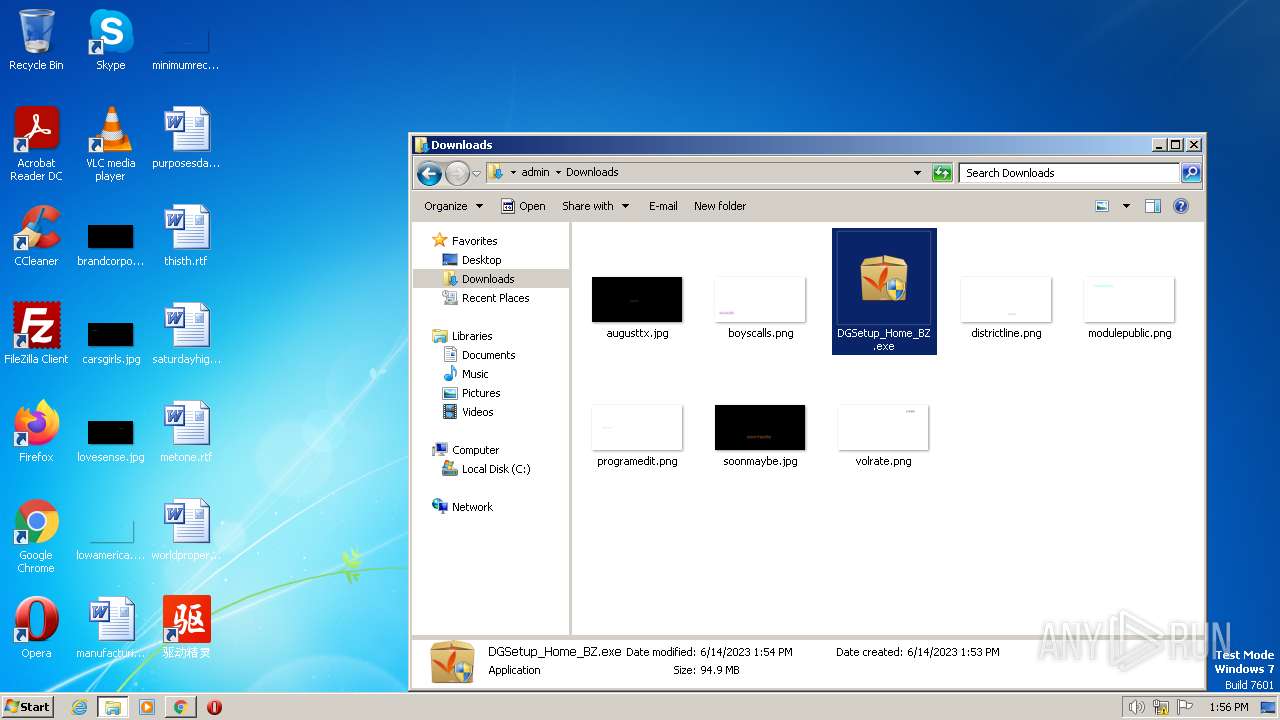Select programedit.png file
The height and width of the screenshot is (720, 1280).
(x=637, y=436)
